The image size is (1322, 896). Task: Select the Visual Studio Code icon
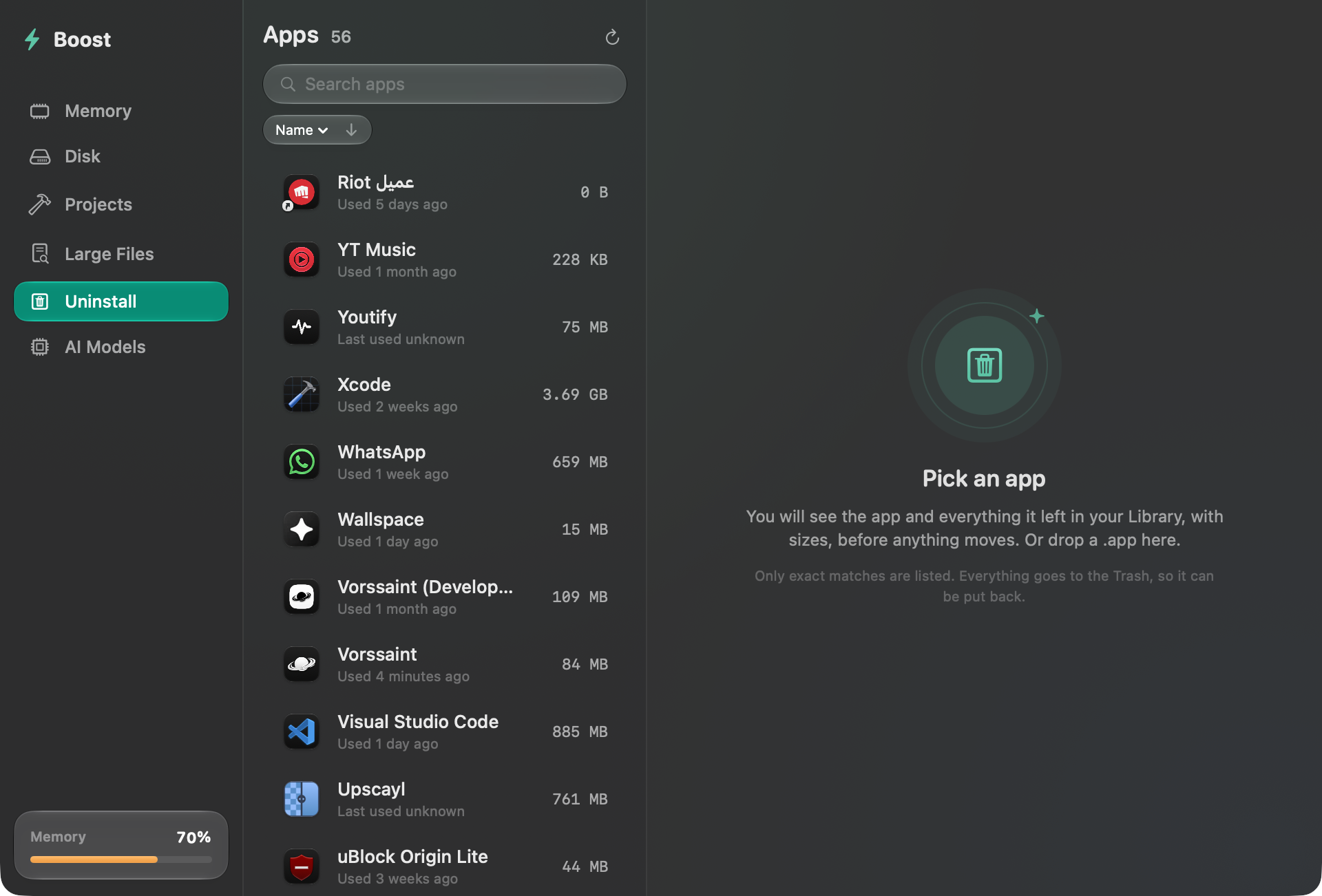click(x=302, y=732)
